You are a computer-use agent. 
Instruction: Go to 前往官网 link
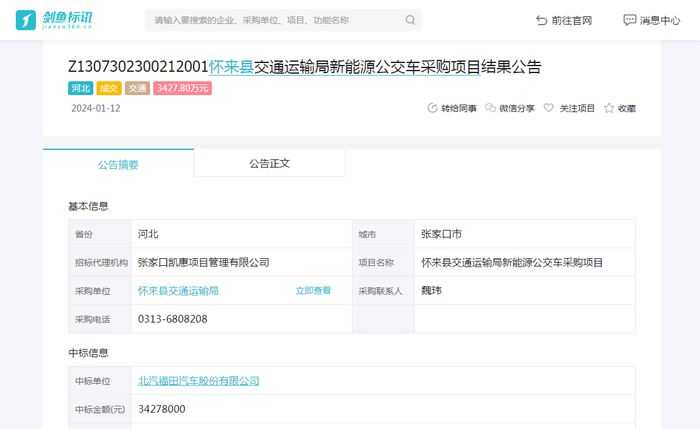coord(572,21)
